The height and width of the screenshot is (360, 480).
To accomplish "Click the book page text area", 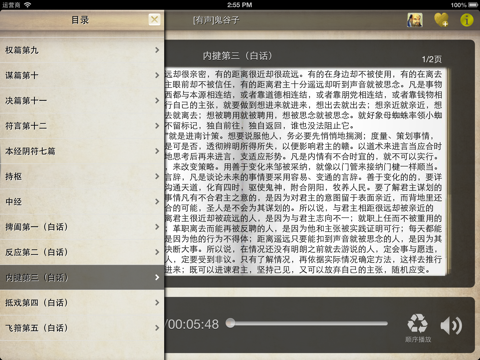I will [305, 172].
